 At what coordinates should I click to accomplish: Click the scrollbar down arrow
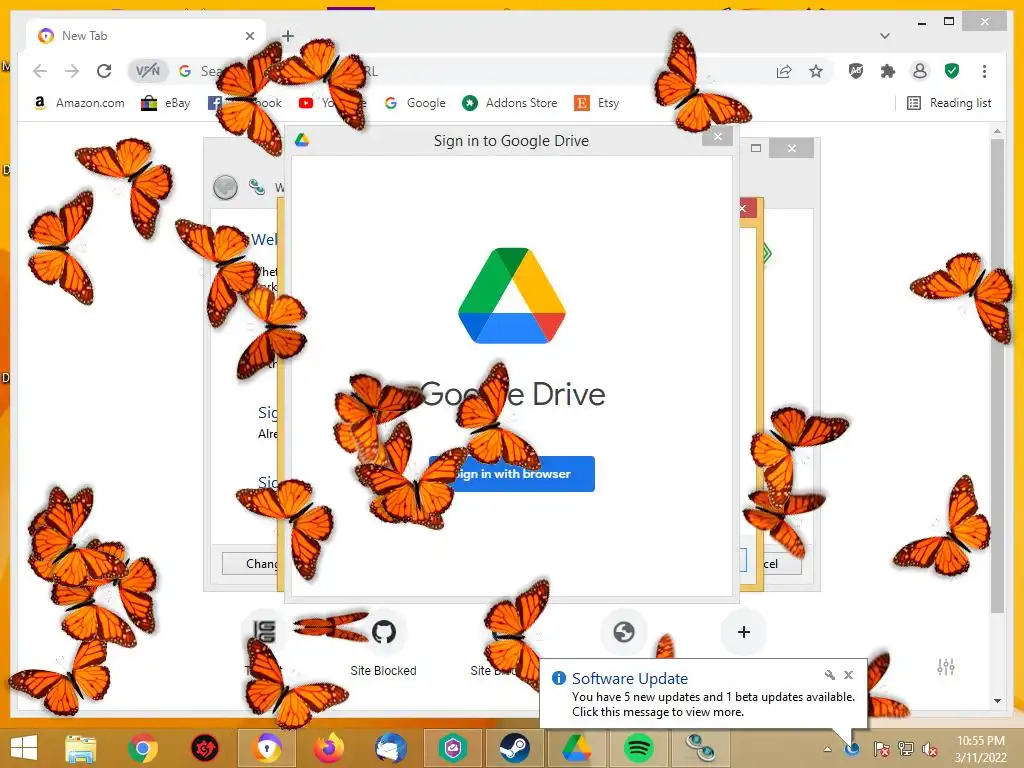click(997, 701)
